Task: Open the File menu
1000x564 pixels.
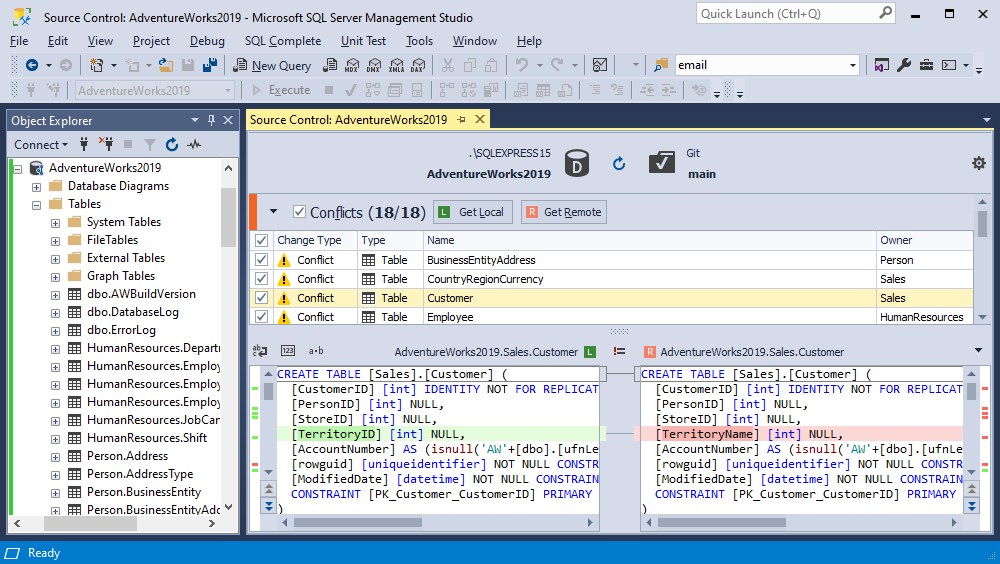Action: pyautogui.click(x=19, y=41)
